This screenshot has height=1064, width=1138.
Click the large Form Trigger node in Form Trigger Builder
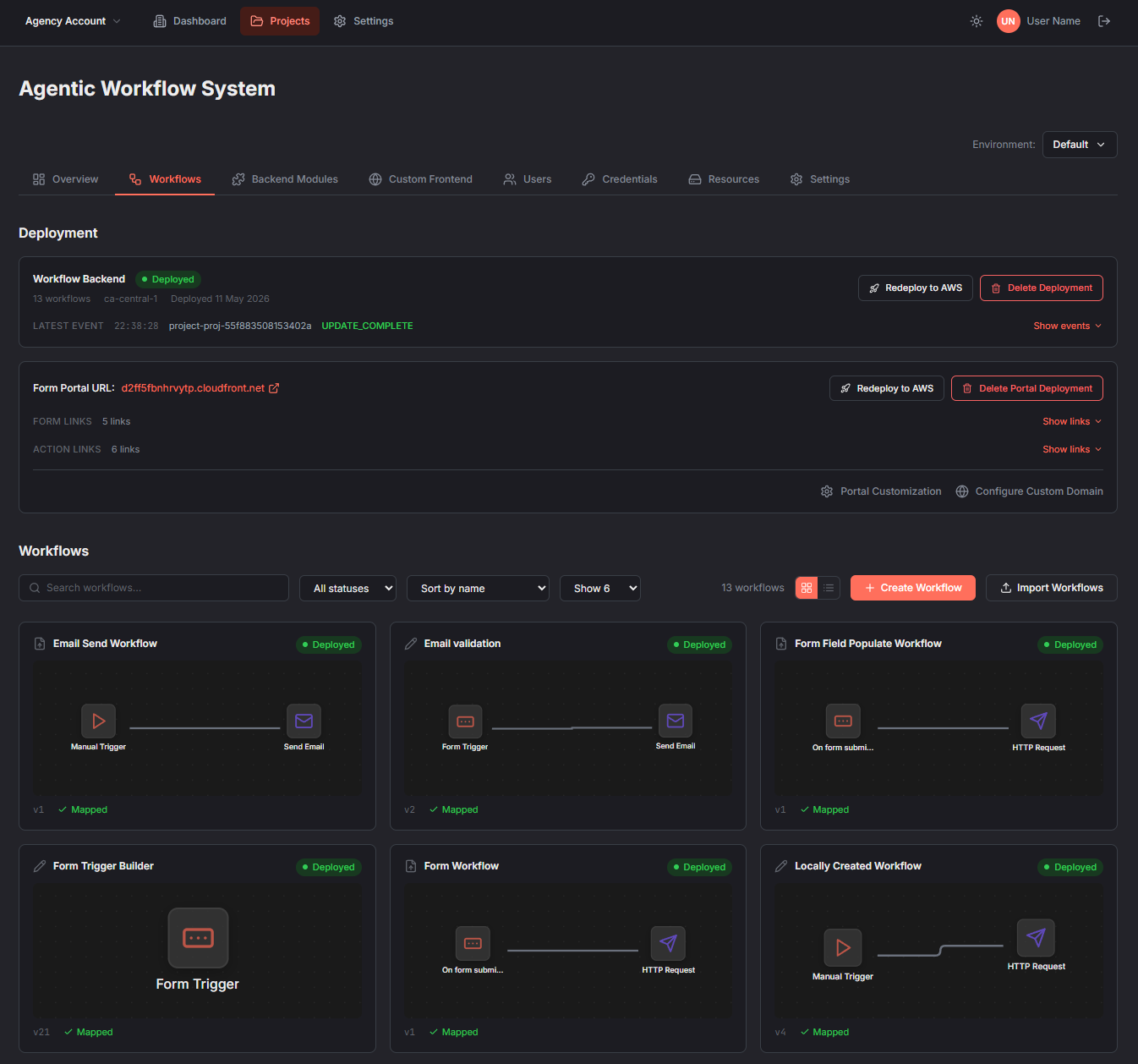[x=198, y=938]
